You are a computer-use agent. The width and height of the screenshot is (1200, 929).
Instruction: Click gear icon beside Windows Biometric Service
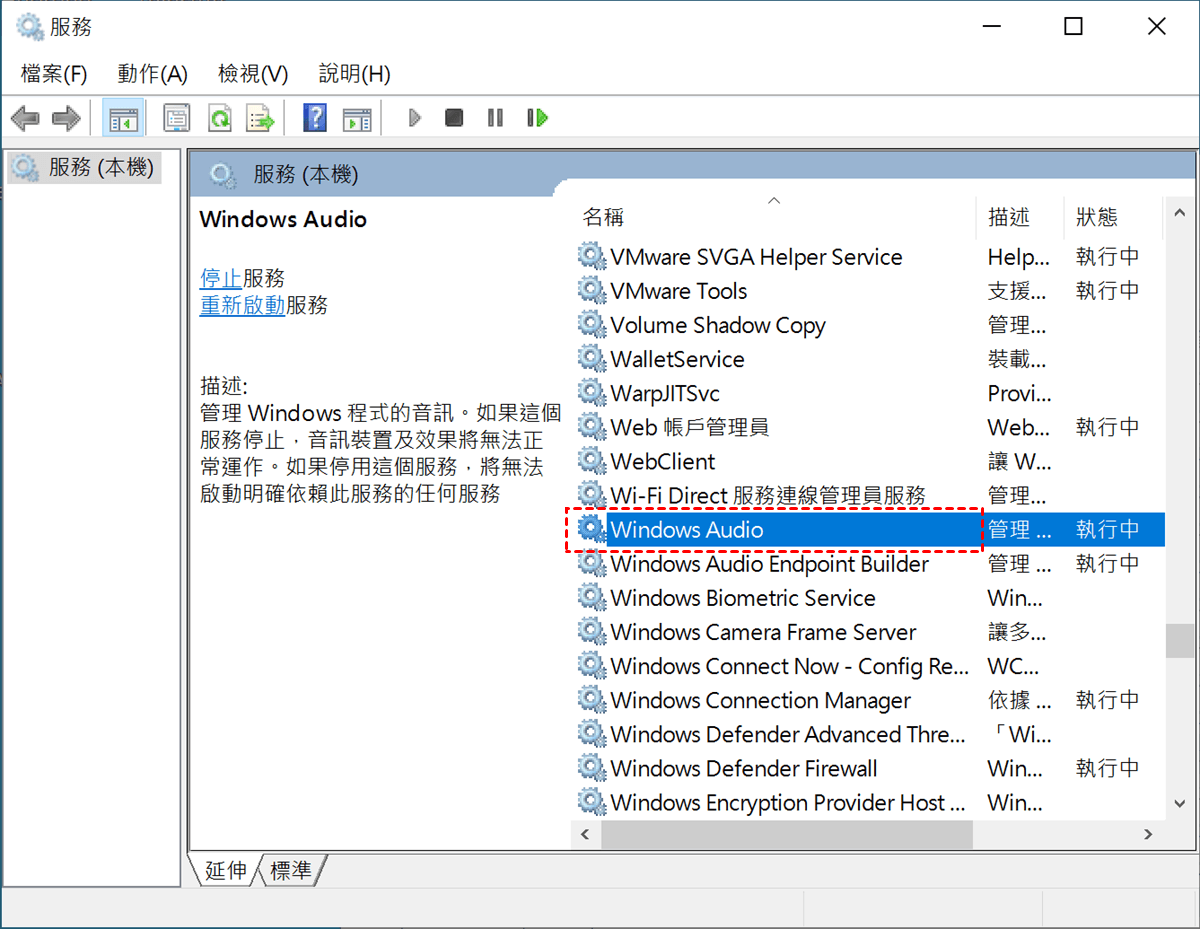pyautogui.click(x=592, y=598)
